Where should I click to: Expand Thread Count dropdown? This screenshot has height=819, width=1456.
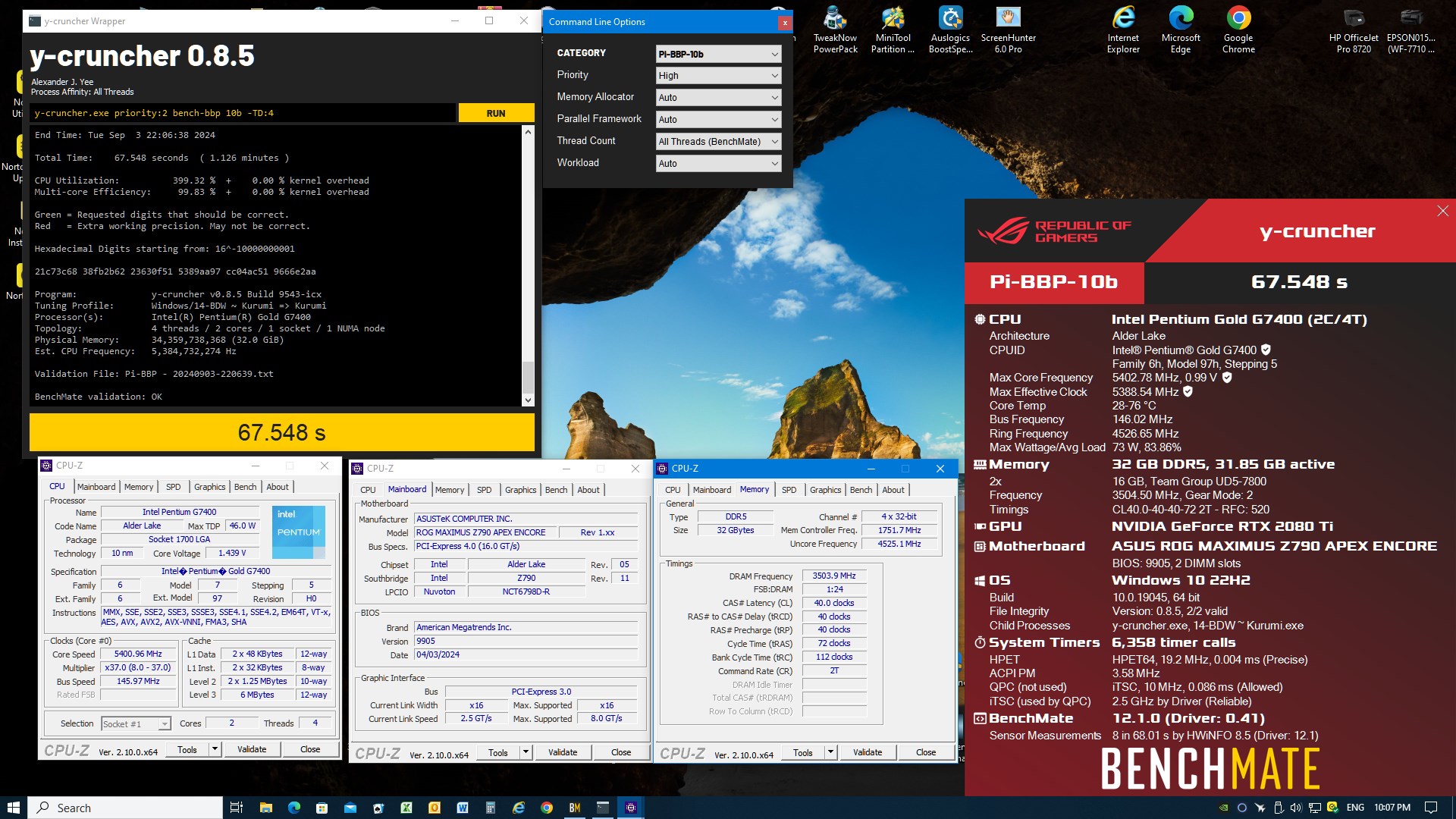[x=718, y=141]
